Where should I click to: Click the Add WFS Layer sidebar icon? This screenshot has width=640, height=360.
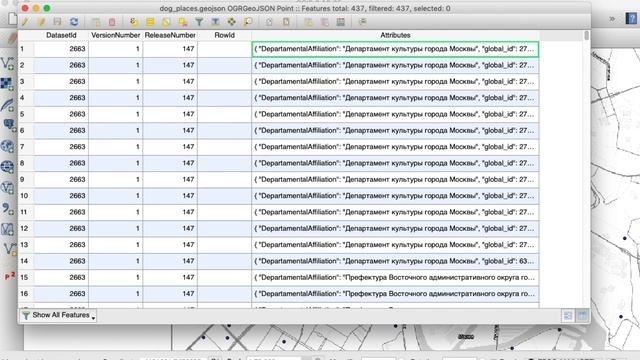7,188
